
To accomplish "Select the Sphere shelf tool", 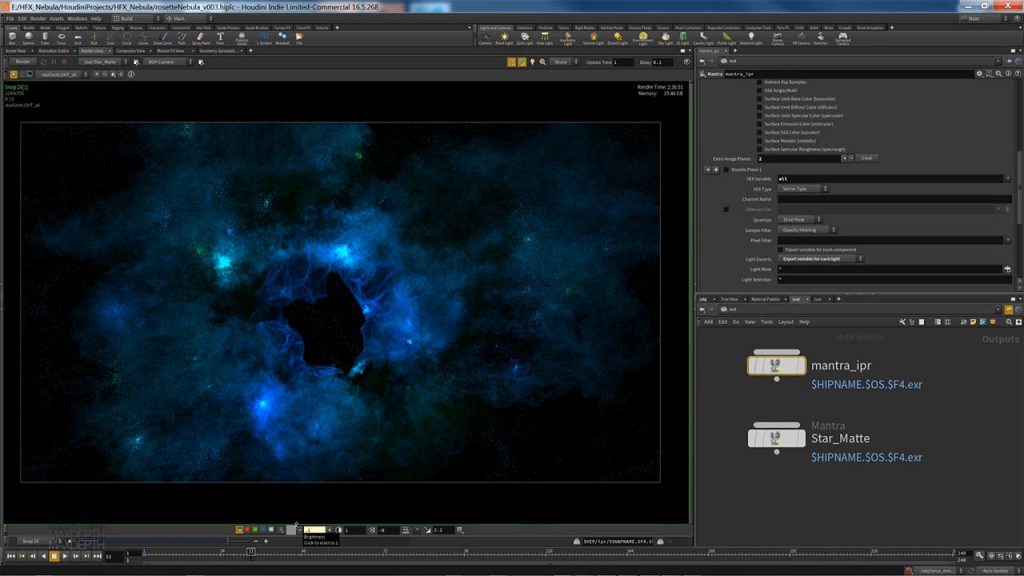I will click(28, 39).
